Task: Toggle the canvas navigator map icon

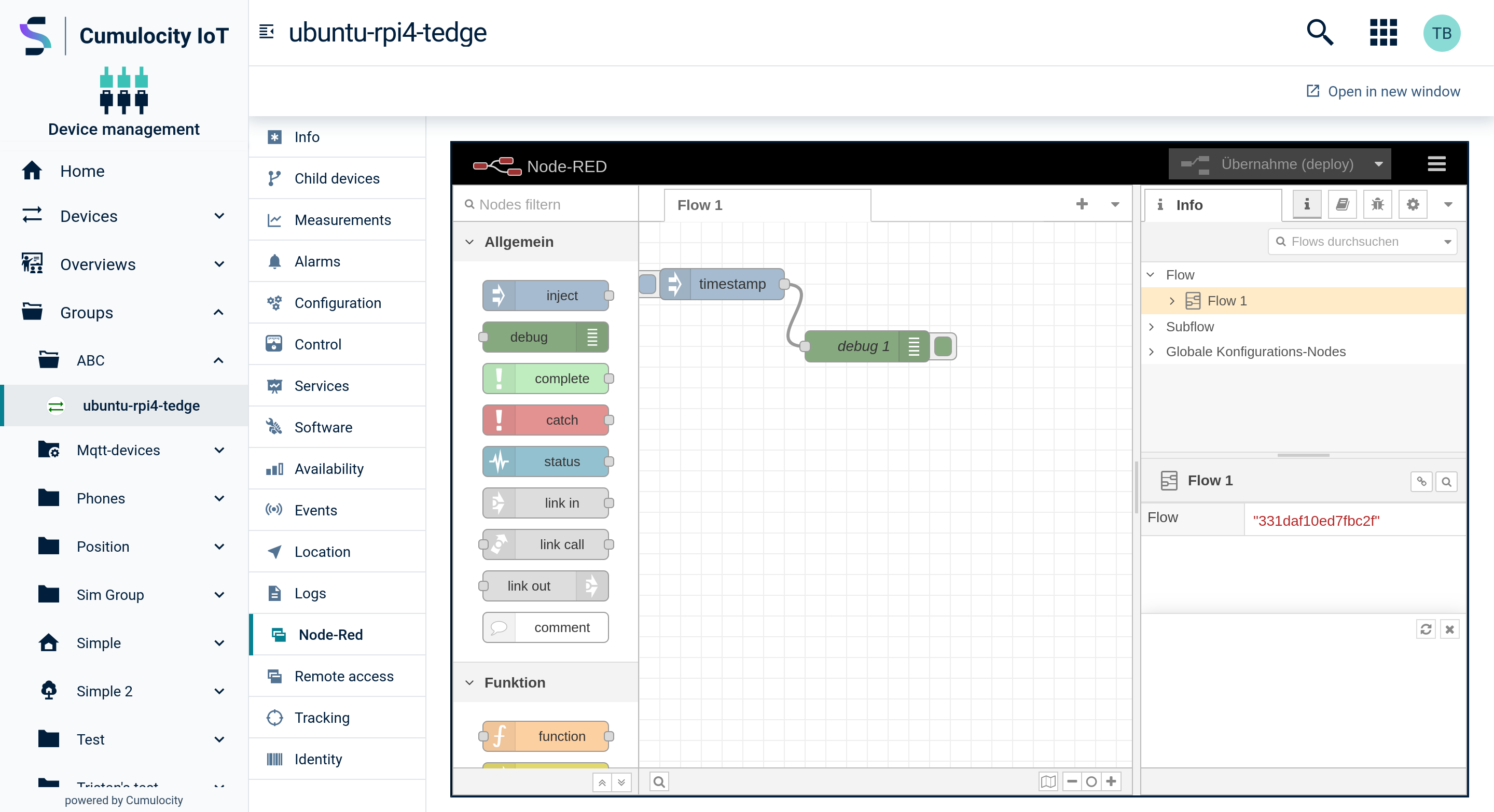Action: tap(1048, 782)
